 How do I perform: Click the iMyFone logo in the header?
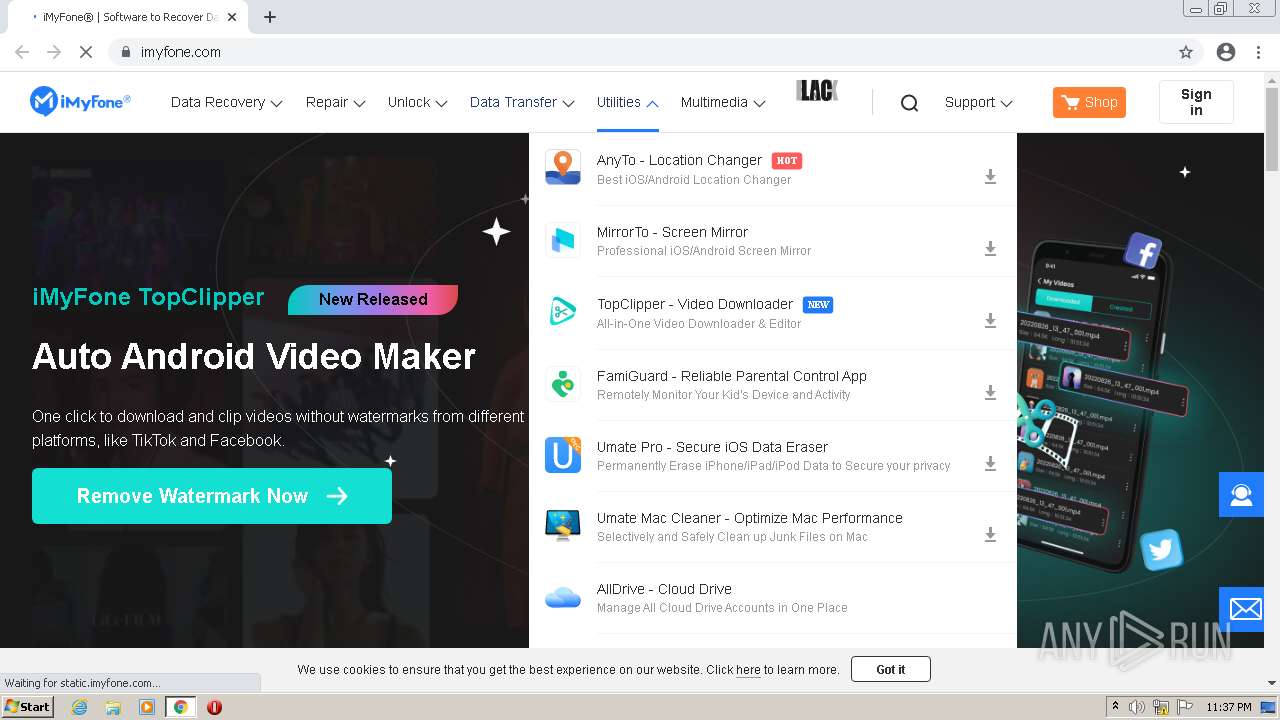80,101
